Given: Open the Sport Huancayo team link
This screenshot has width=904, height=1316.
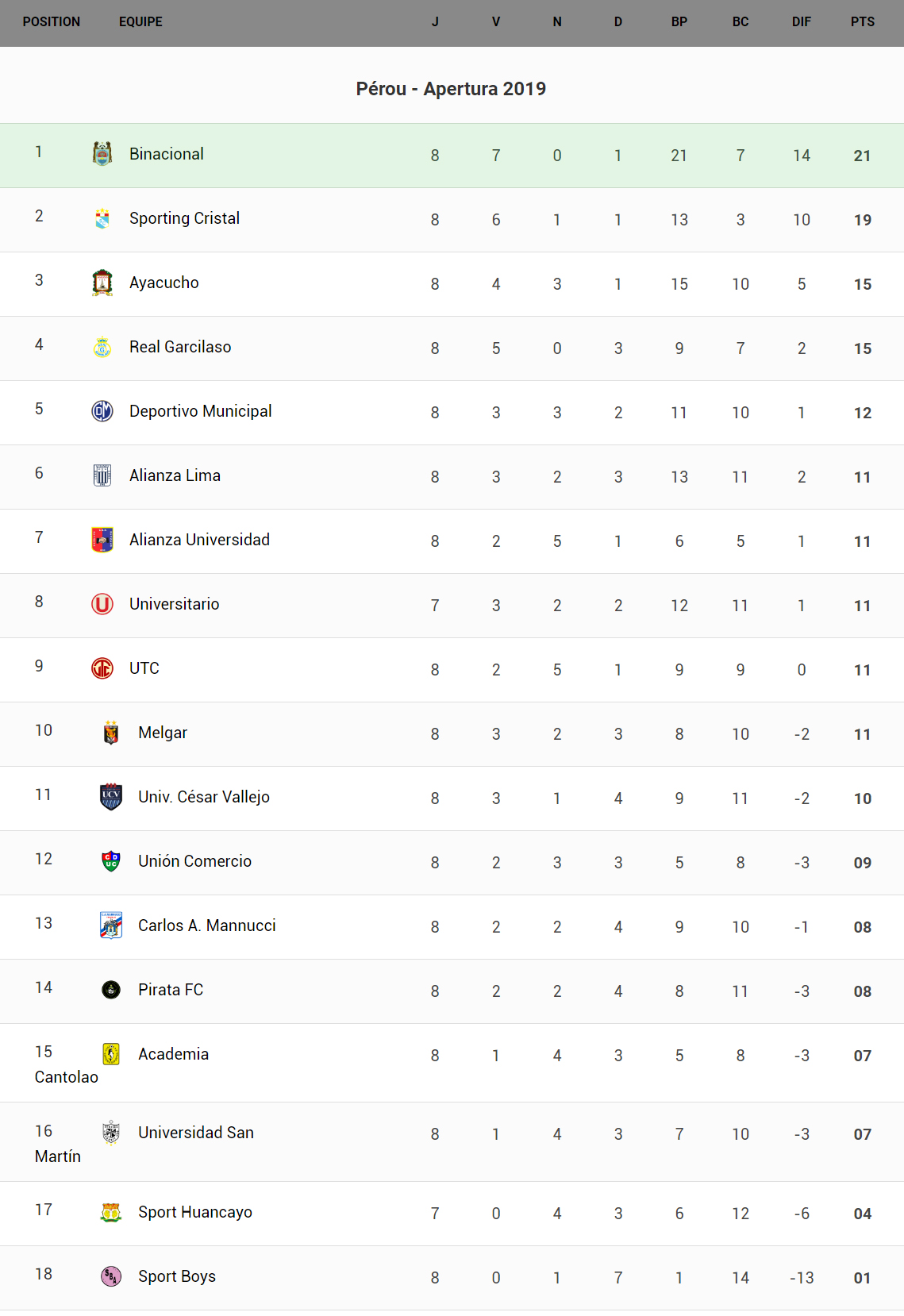Looking at the screenshot, I should click(x=194, y=1212).
